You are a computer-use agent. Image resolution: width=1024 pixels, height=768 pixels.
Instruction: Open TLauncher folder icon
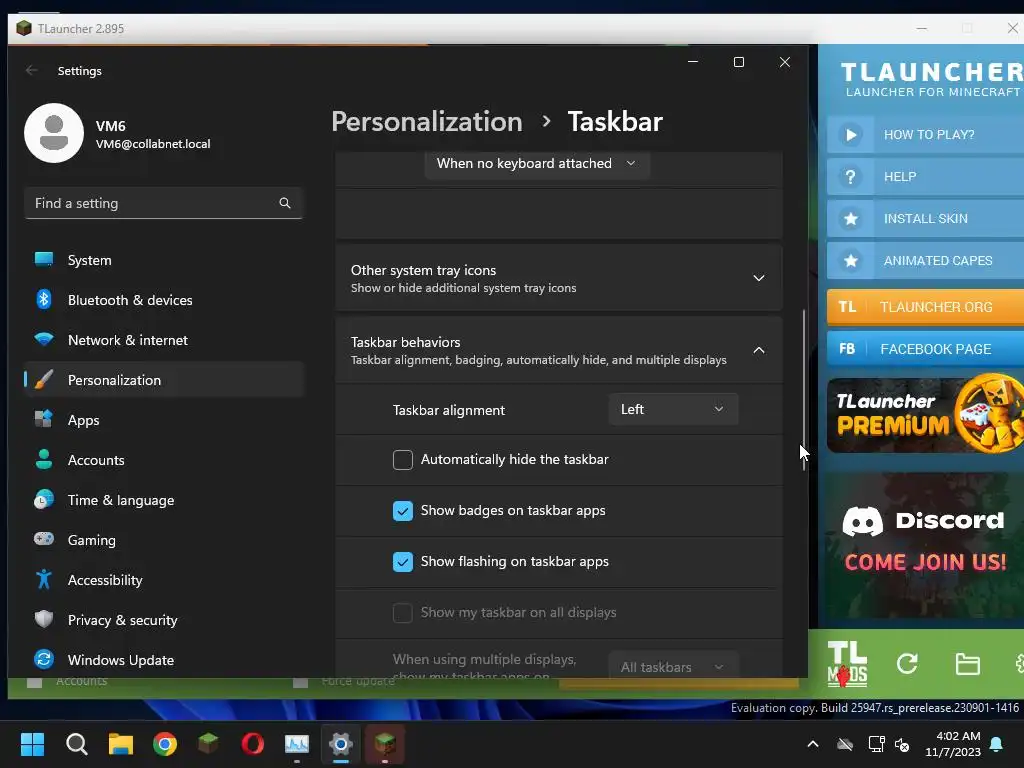click(x=967, y=664)
